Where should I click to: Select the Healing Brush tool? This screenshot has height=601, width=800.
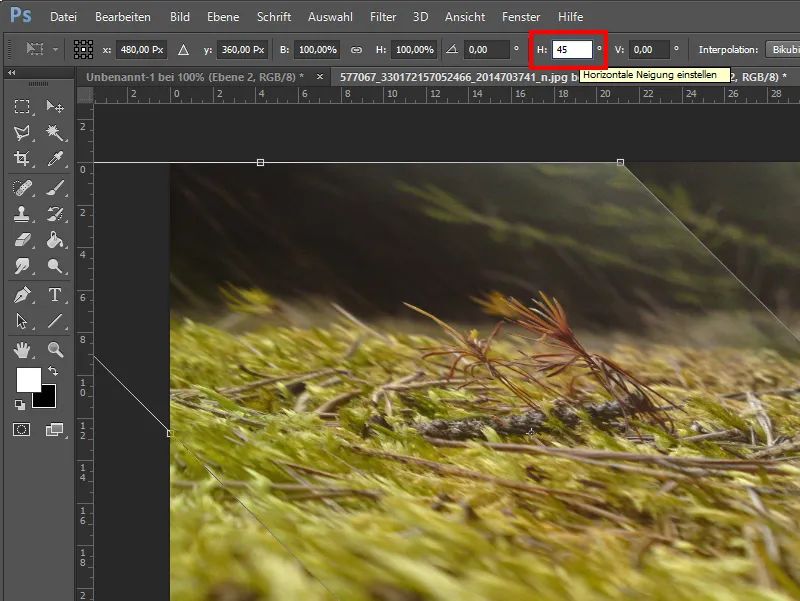21,188
